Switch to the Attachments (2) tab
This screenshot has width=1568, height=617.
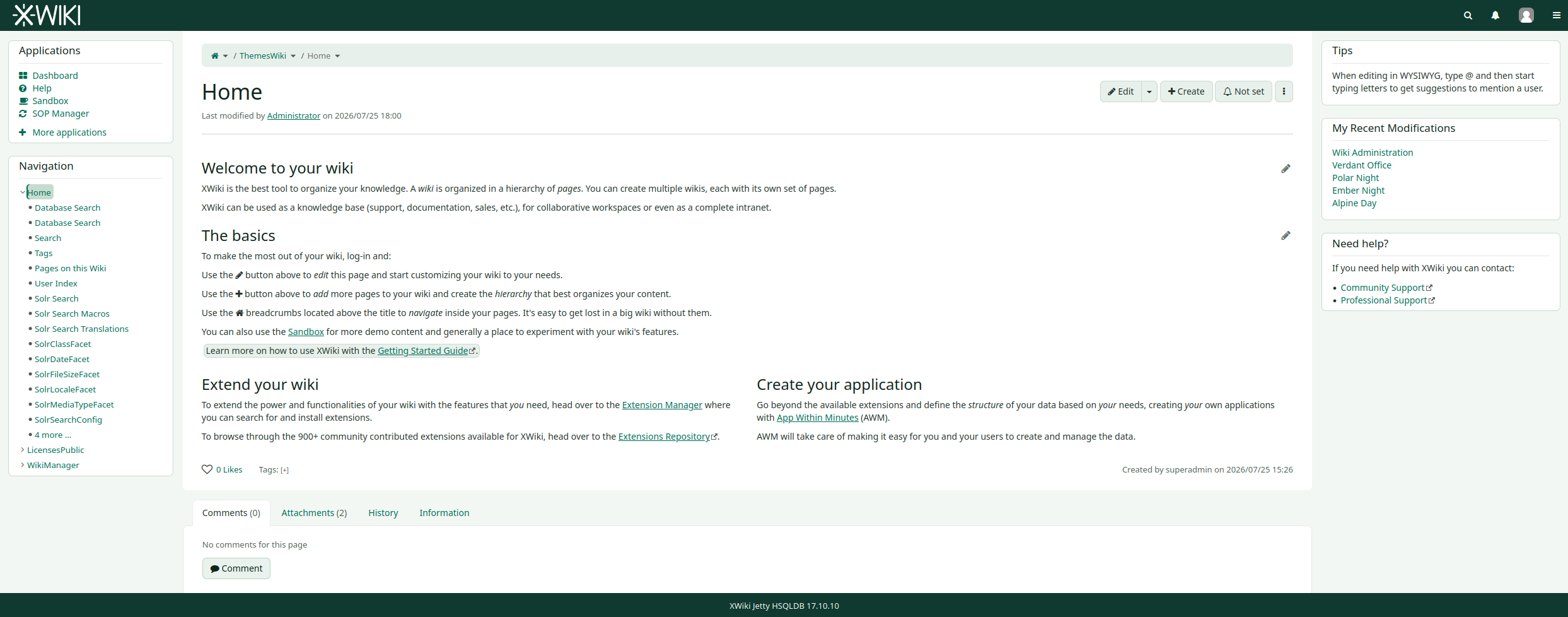(314, 513)
